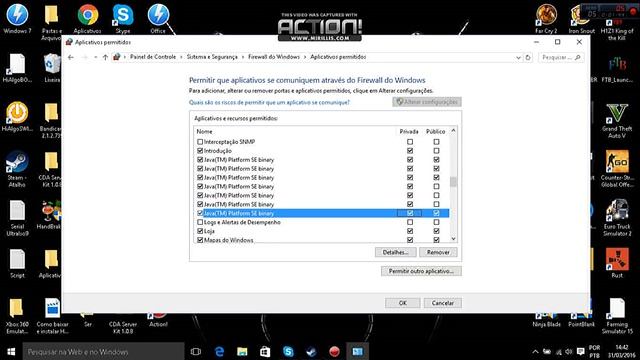Go to Sistema e Segurança breadcrumb
Viewport: 640px width, 360px height.
coord(212,57)
